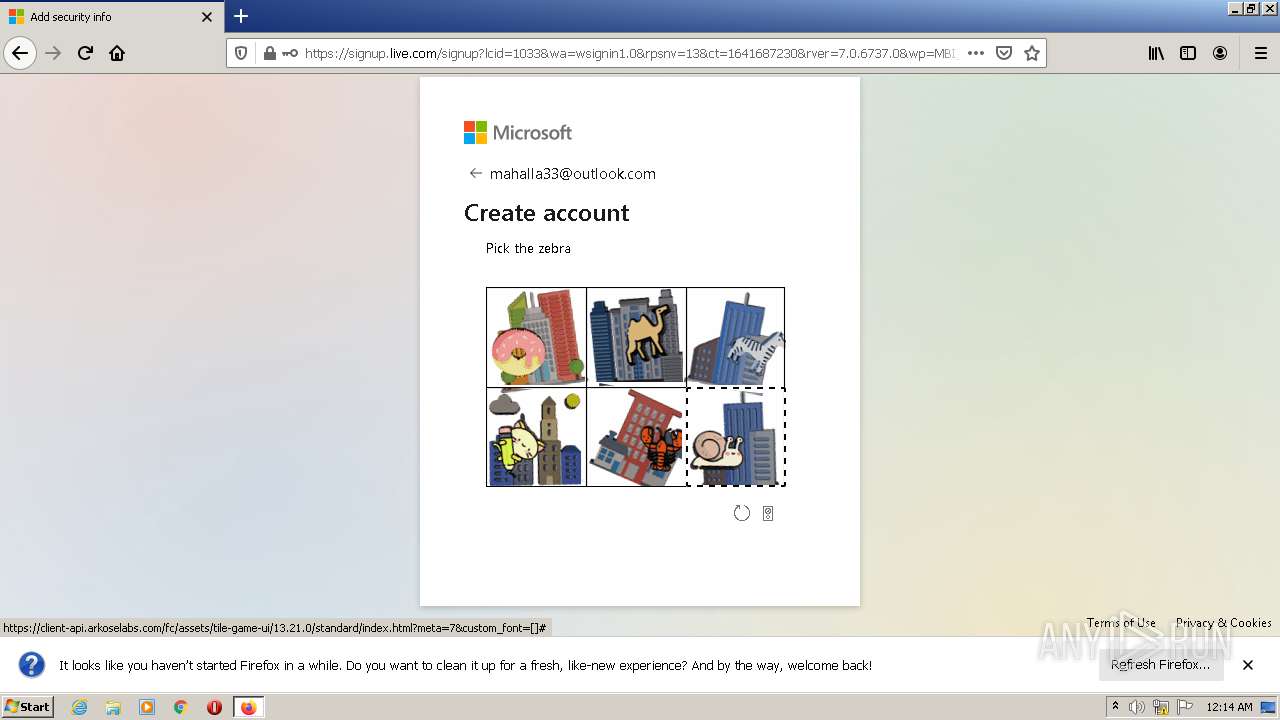The width and height of the screenshot is (1280, 720).
Task: Click the browser Forward arrow
Action: (53, 53)
